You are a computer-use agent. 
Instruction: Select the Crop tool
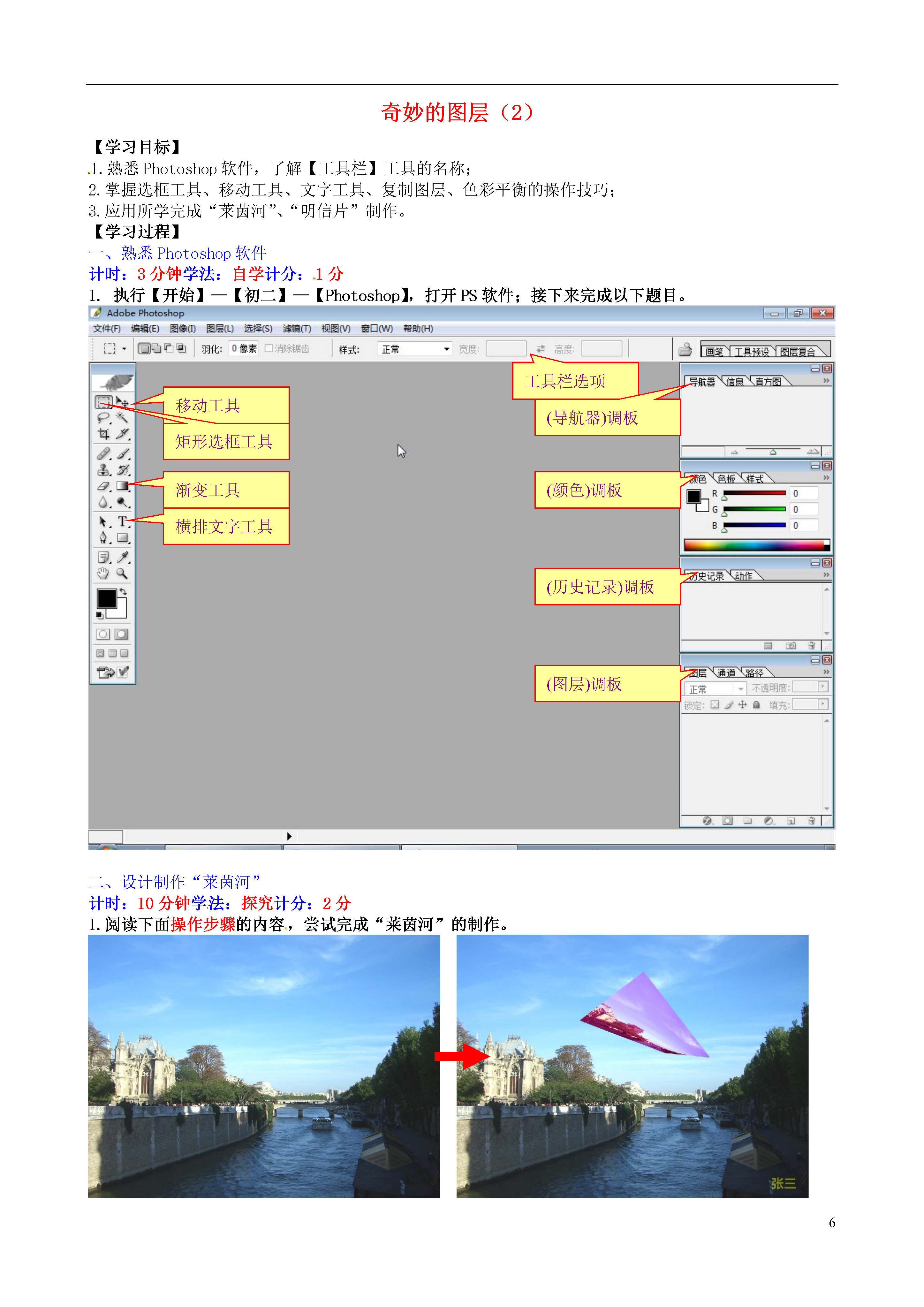tap(103, 434)
